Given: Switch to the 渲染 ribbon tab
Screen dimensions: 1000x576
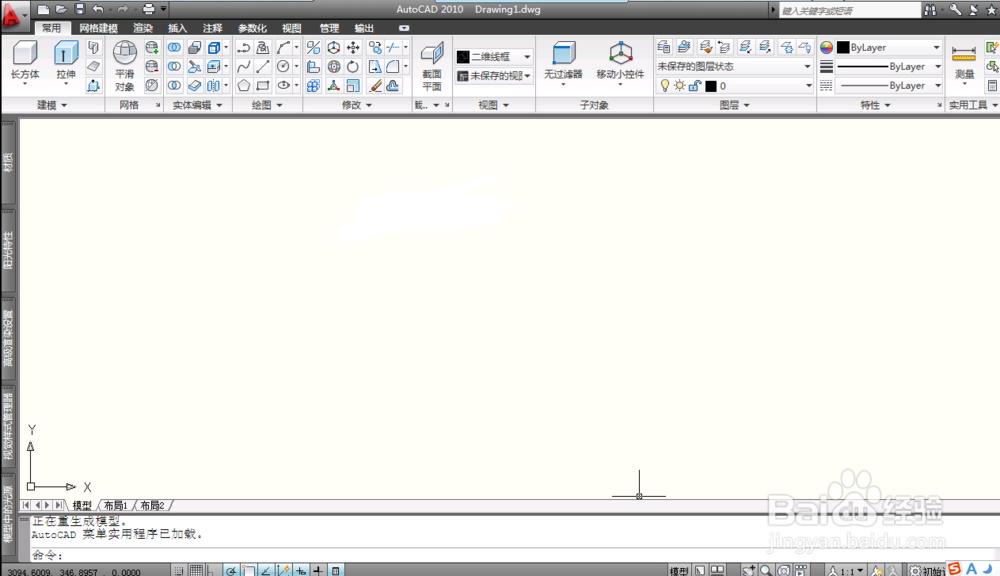Looking at the screenshot, I should point(143,28).
